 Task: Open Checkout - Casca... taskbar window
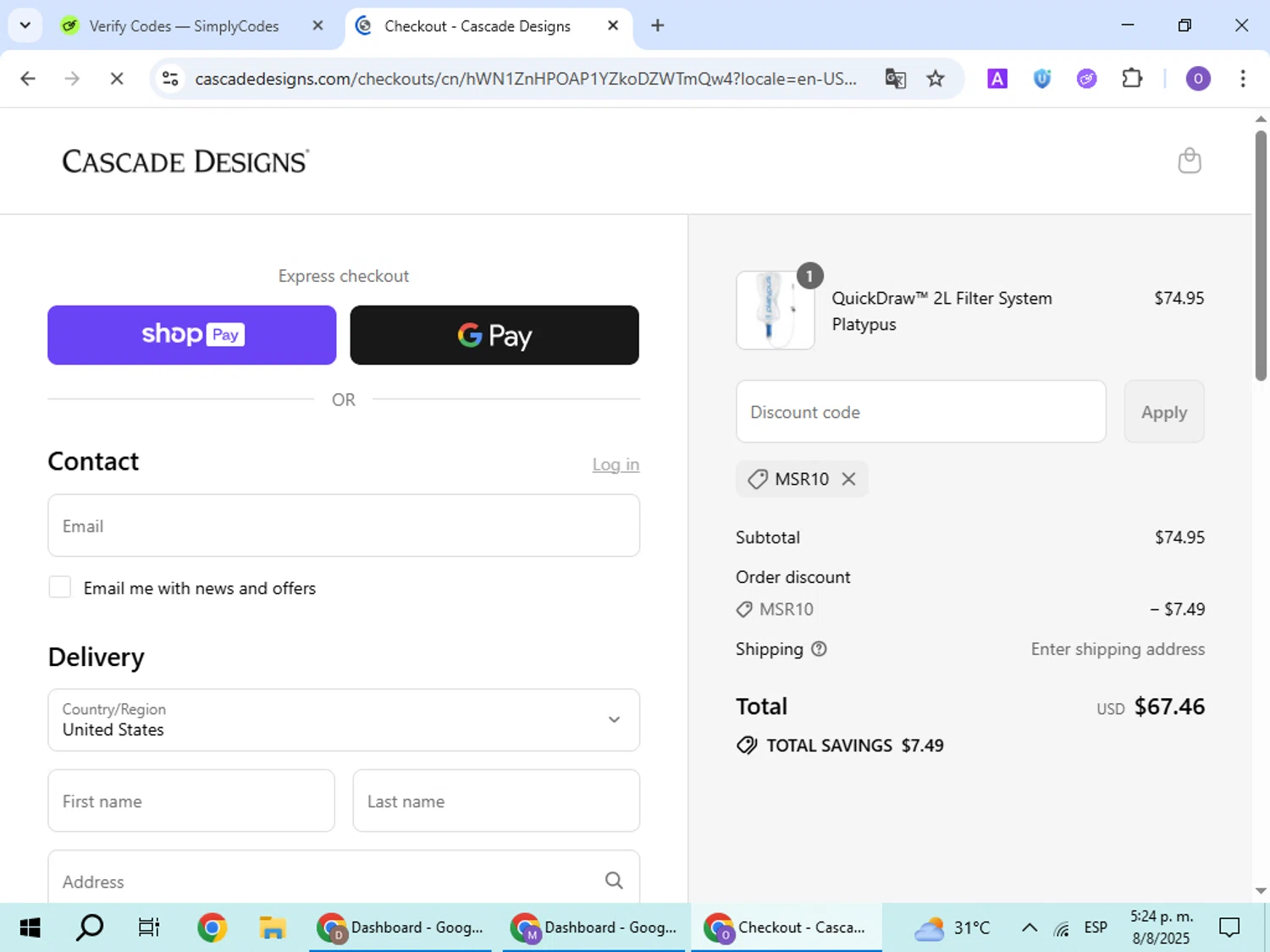coord(787,927)
